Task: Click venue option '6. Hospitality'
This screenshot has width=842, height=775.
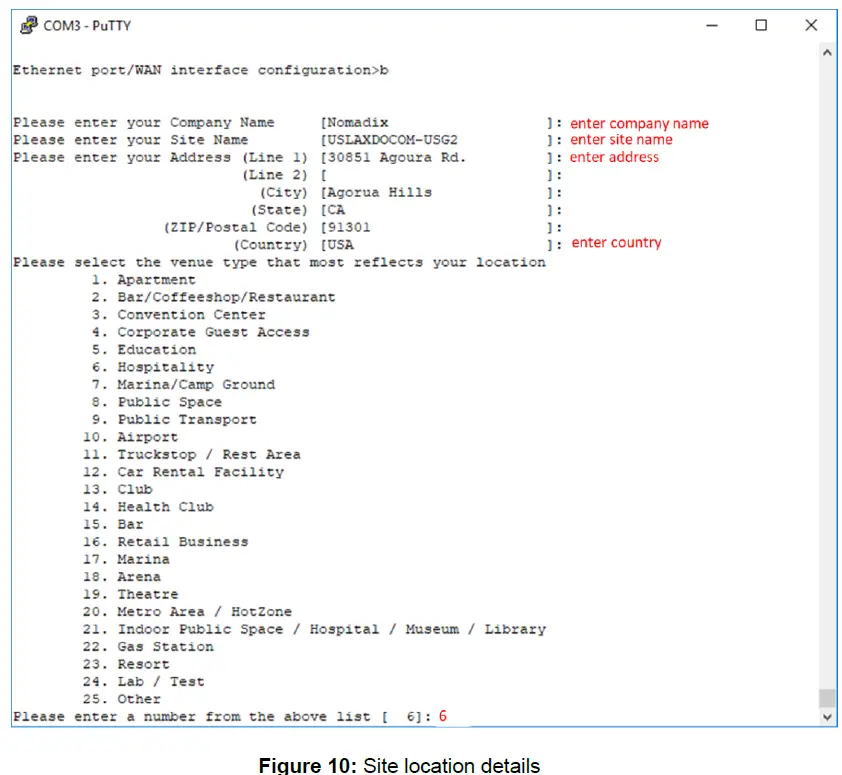Action: (153, 367)
